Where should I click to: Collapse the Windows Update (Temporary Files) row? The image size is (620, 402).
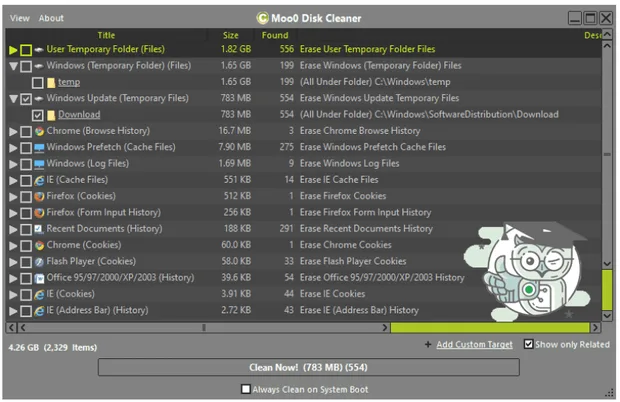tap(13, 99)
